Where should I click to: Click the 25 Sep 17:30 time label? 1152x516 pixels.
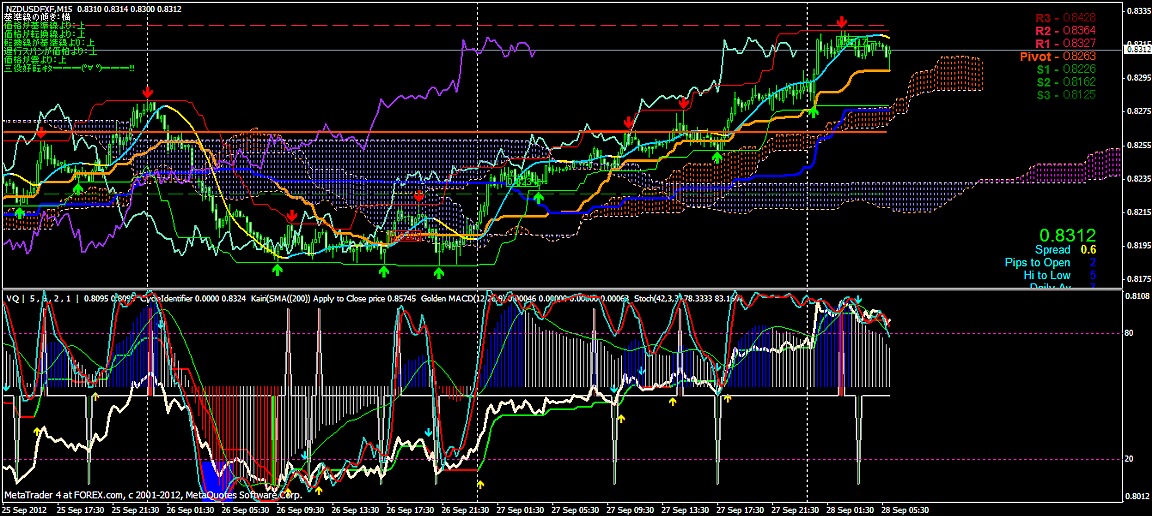[x=81, y=509]
